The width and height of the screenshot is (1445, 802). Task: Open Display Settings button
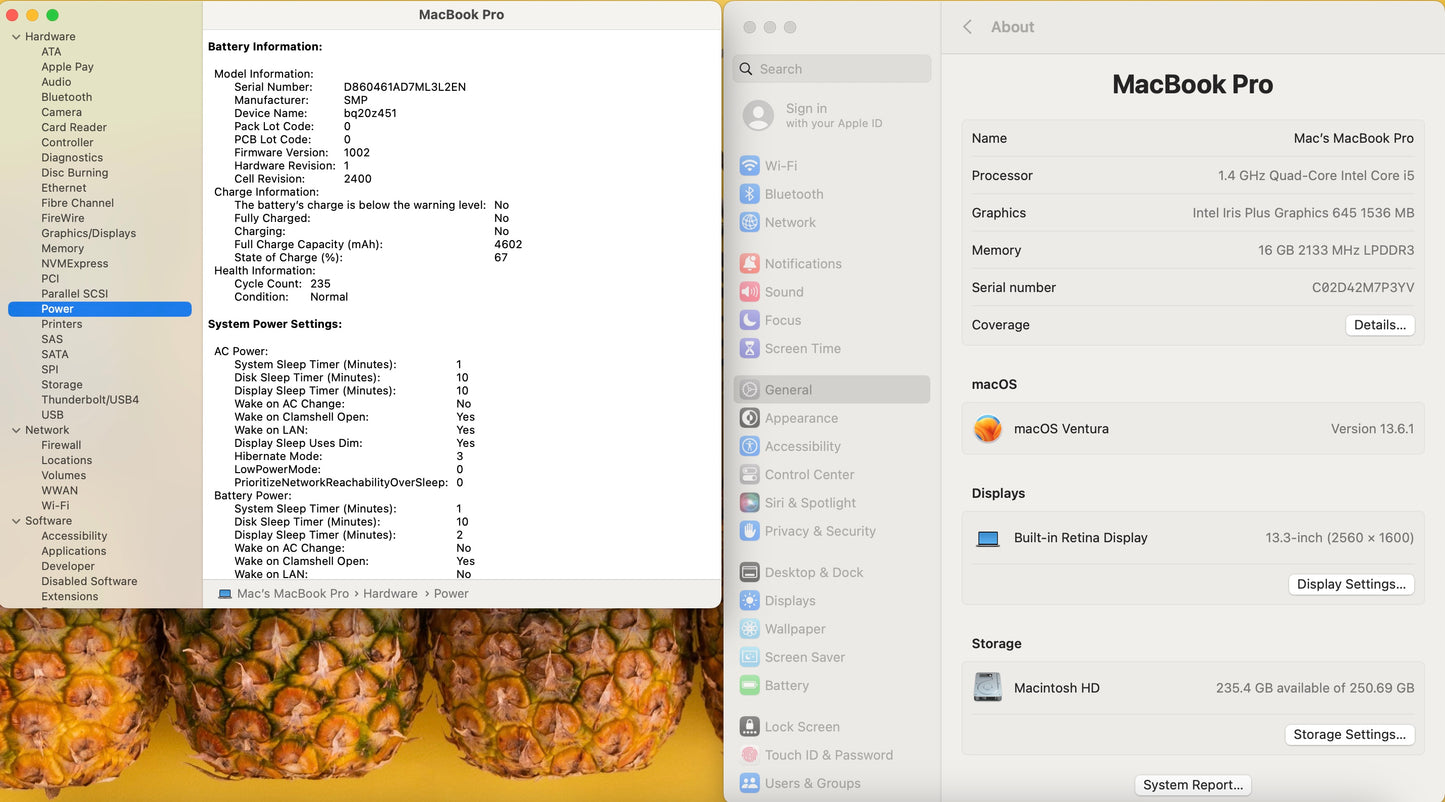coord(1350,584)
